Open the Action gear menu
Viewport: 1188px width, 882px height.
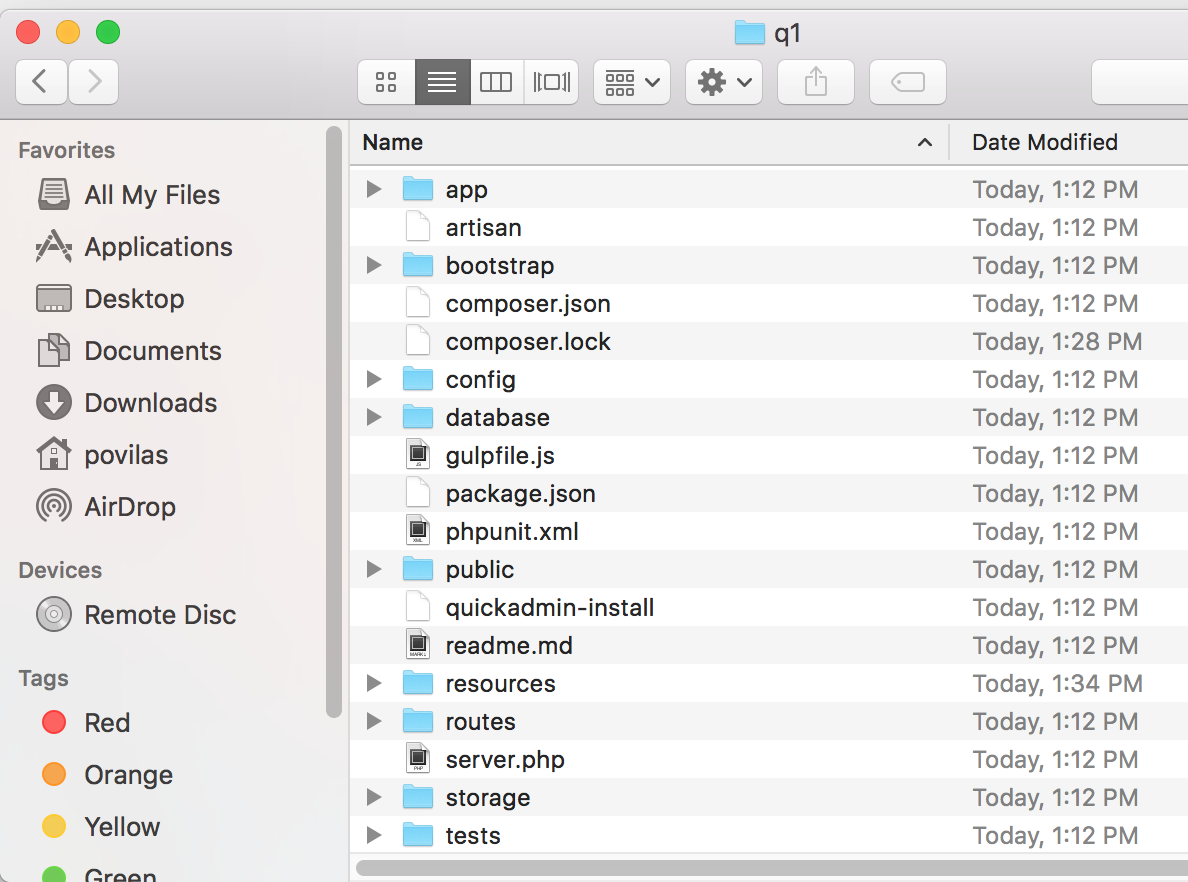click(723, 82)
